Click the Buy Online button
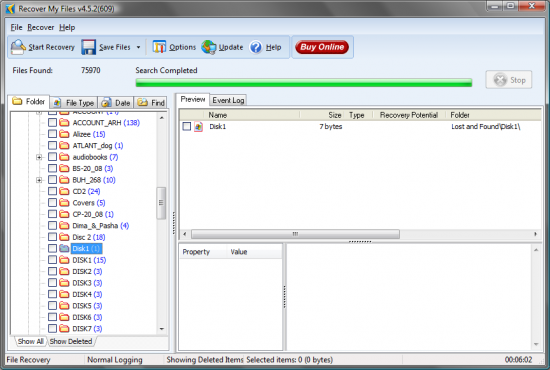 (x=322, y=47)
